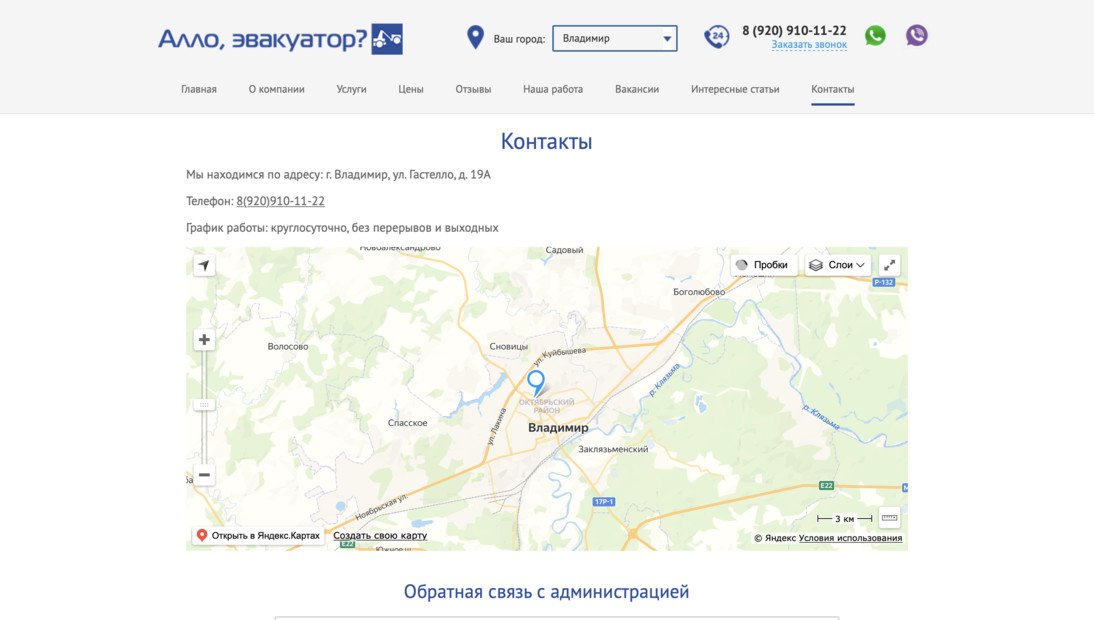Click the map zoom slider handle
1094x620 pixels.
pos(204,404)
